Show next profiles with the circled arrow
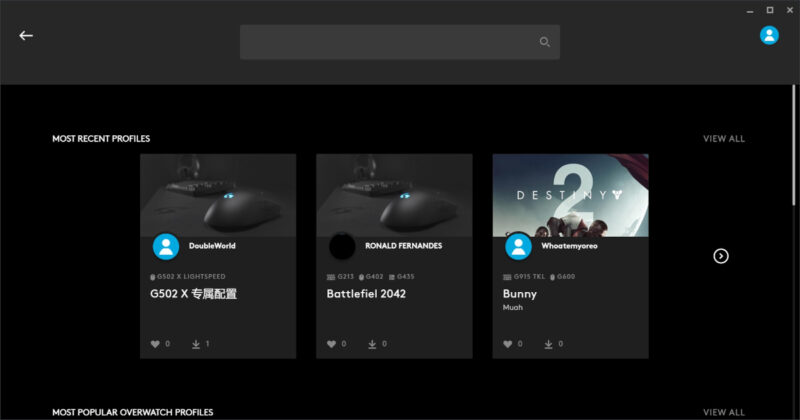Image resolution: width=800 pixels, height=420 pixels. pos(720,256)
